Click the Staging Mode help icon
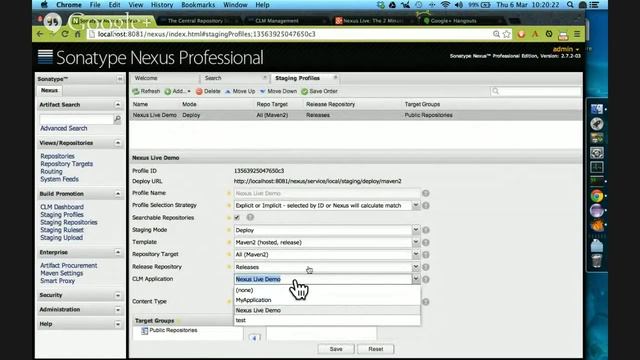Image resolution: width=640 pixels, height=360 pixels. click(x=426, y=230)
